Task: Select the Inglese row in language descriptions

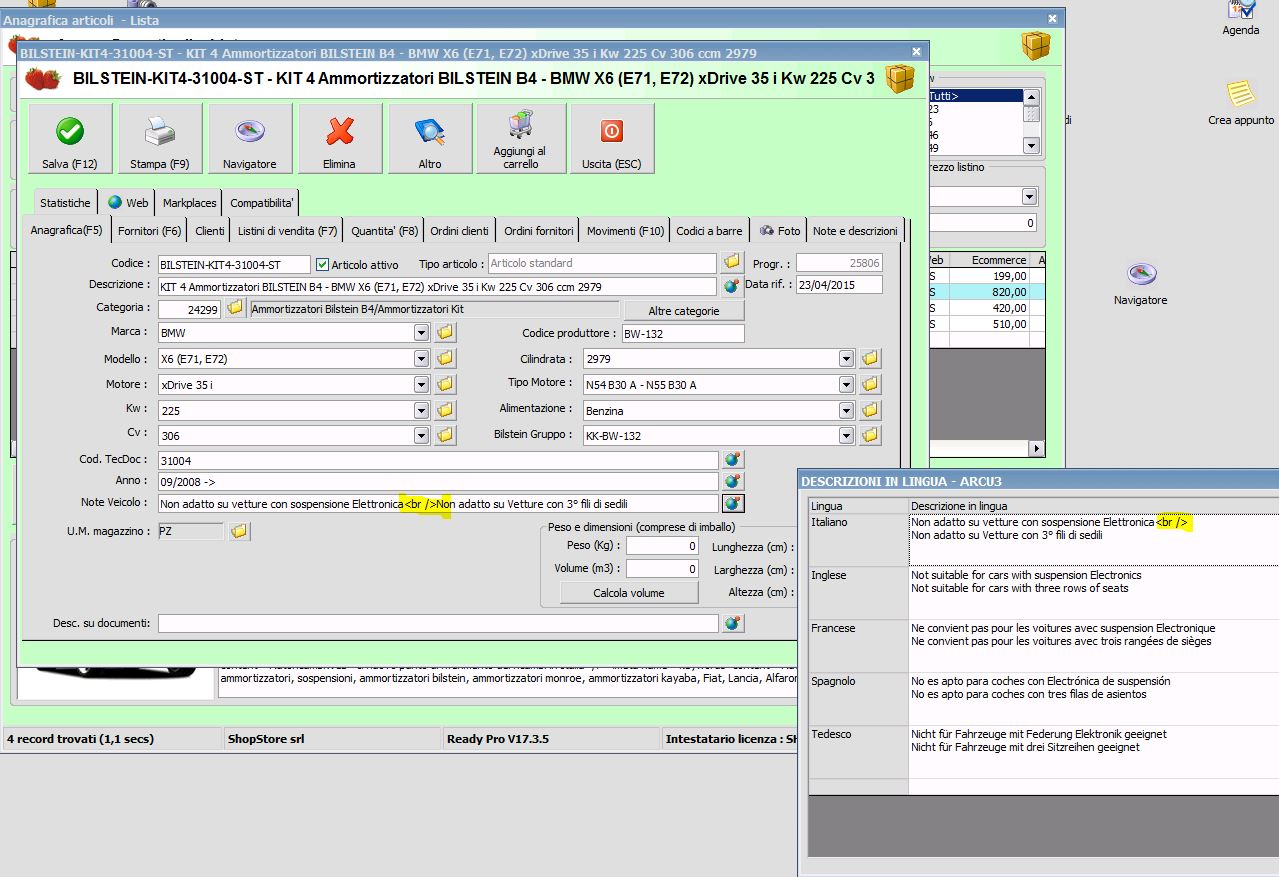Action: [x=1043, y=592]
